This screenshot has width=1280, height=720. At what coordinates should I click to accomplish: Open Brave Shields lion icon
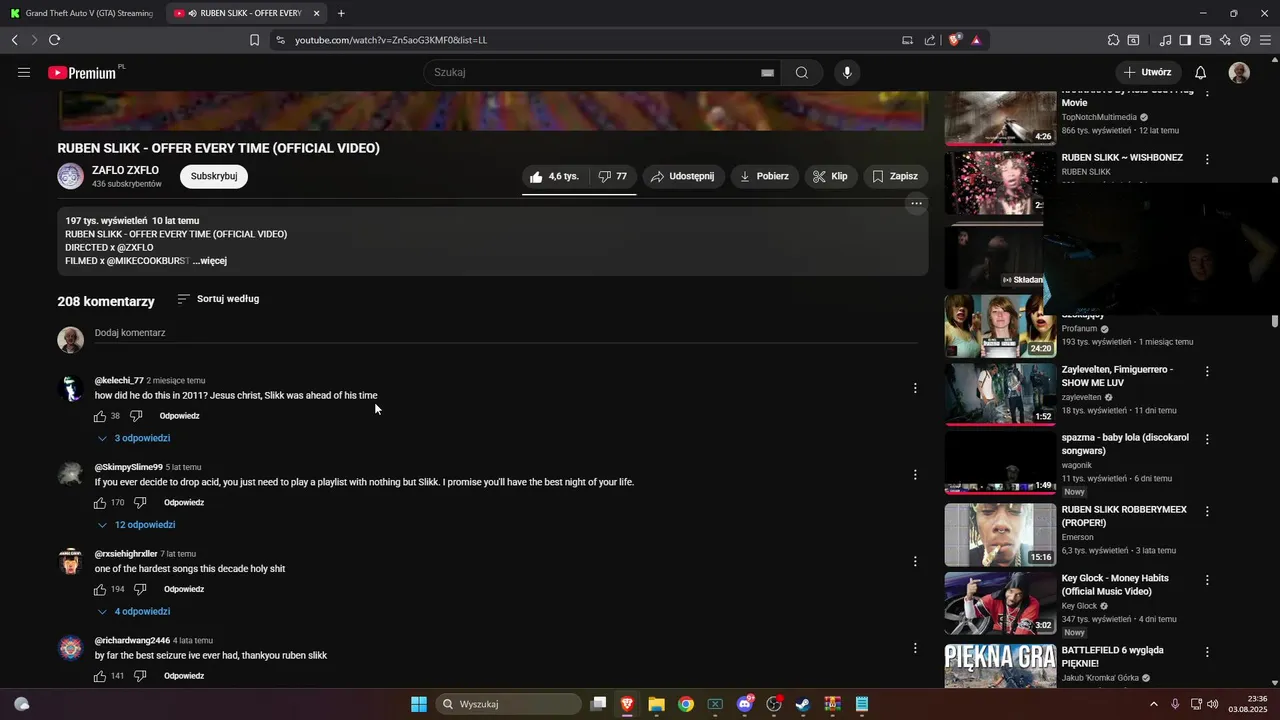955,40
